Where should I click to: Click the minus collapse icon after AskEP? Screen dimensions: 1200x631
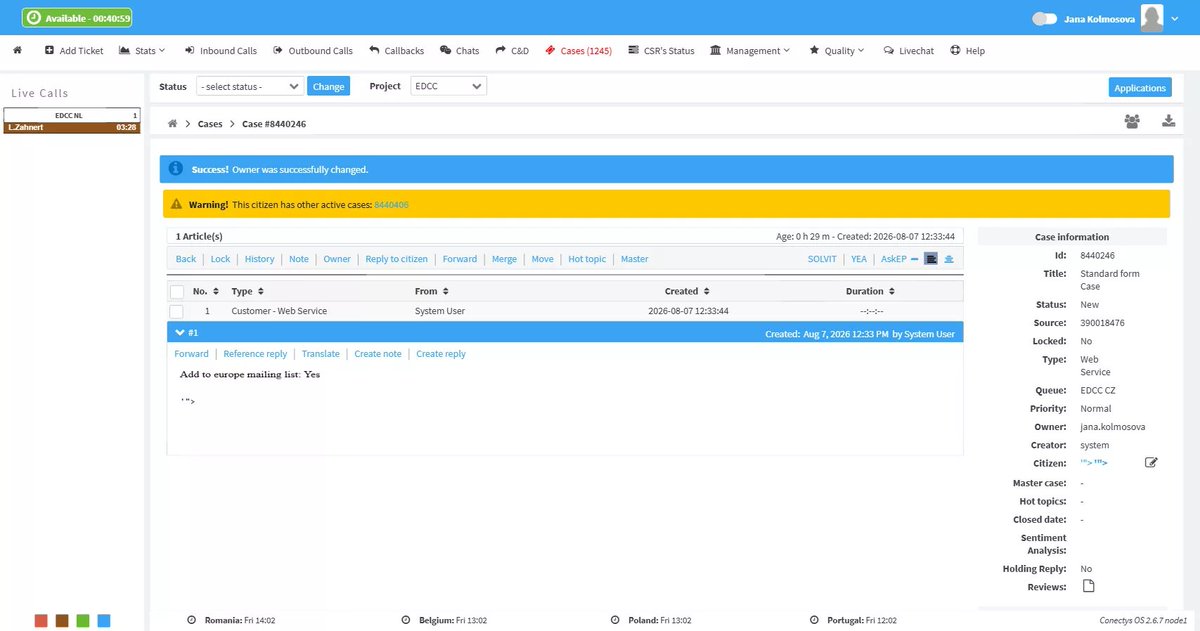915,259
